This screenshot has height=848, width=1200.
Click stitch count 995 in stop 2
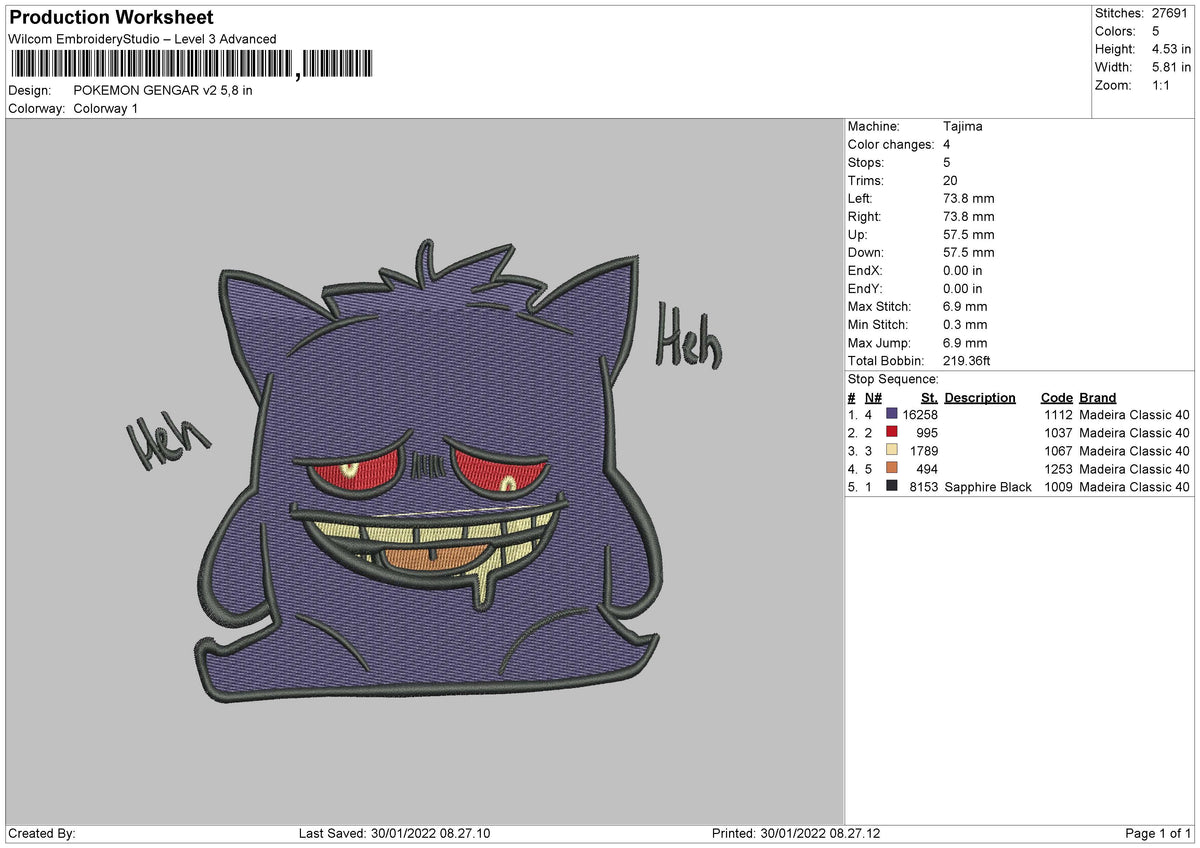926,433
